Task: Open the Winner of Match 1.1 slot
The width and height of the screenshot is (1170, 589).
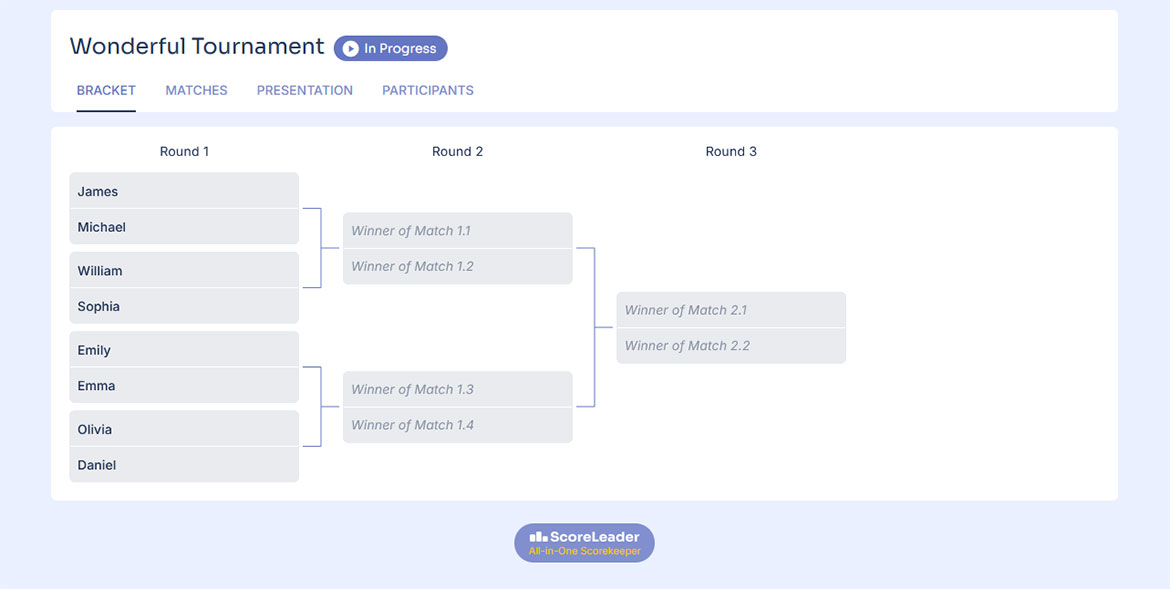Action: (457, 231)
